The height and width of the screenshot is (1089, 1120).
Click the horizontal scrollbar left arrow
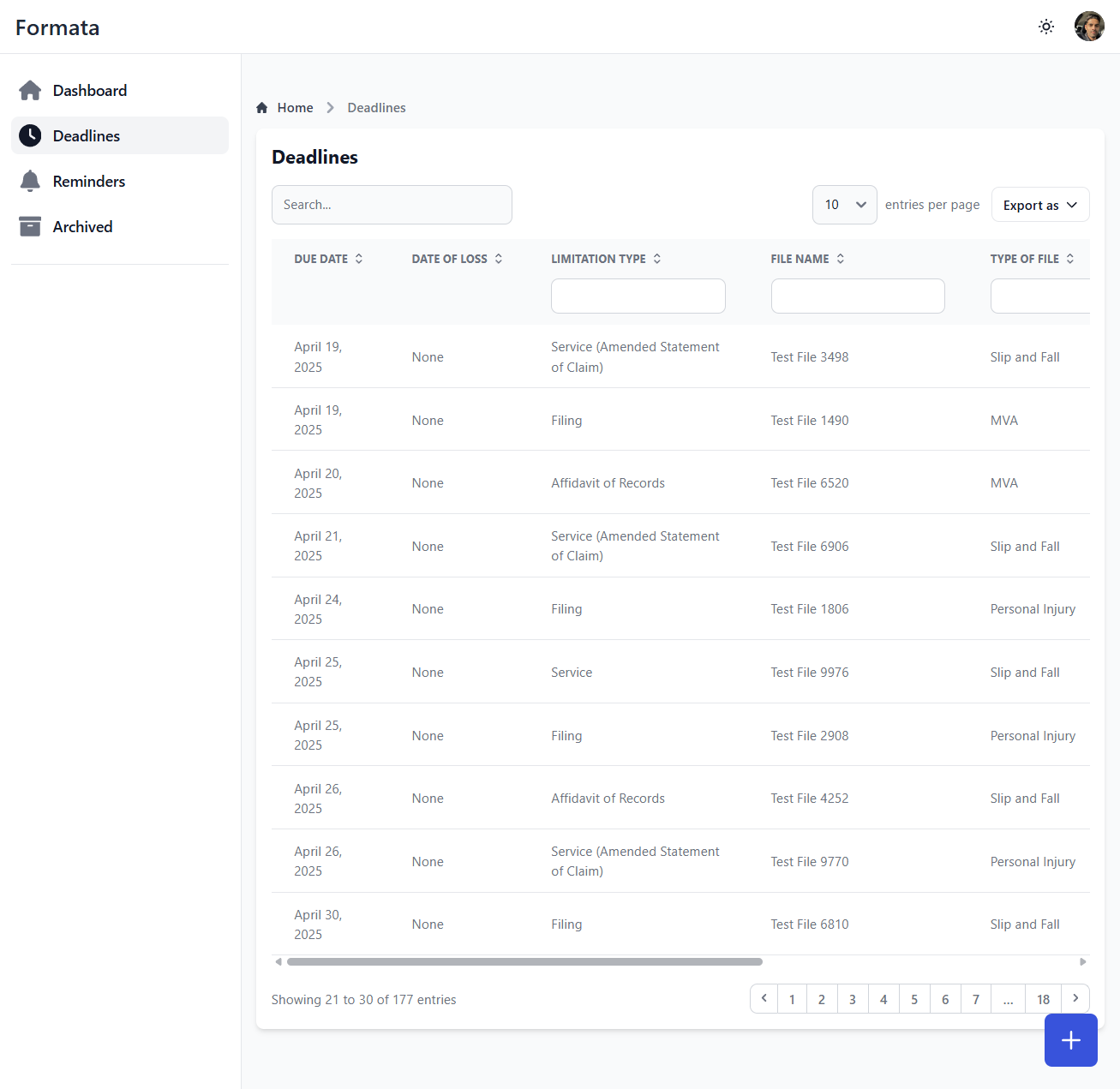point(278,961)
